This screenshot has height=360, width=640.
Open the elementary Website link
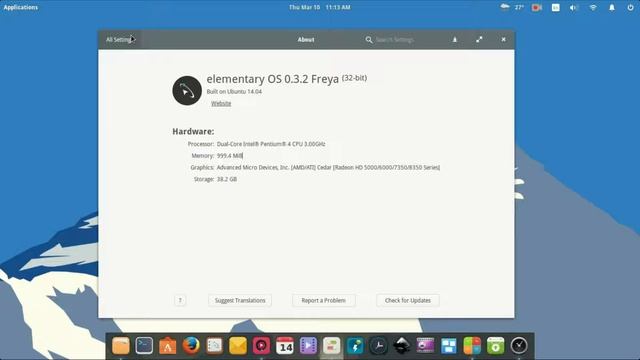point(221,103)
